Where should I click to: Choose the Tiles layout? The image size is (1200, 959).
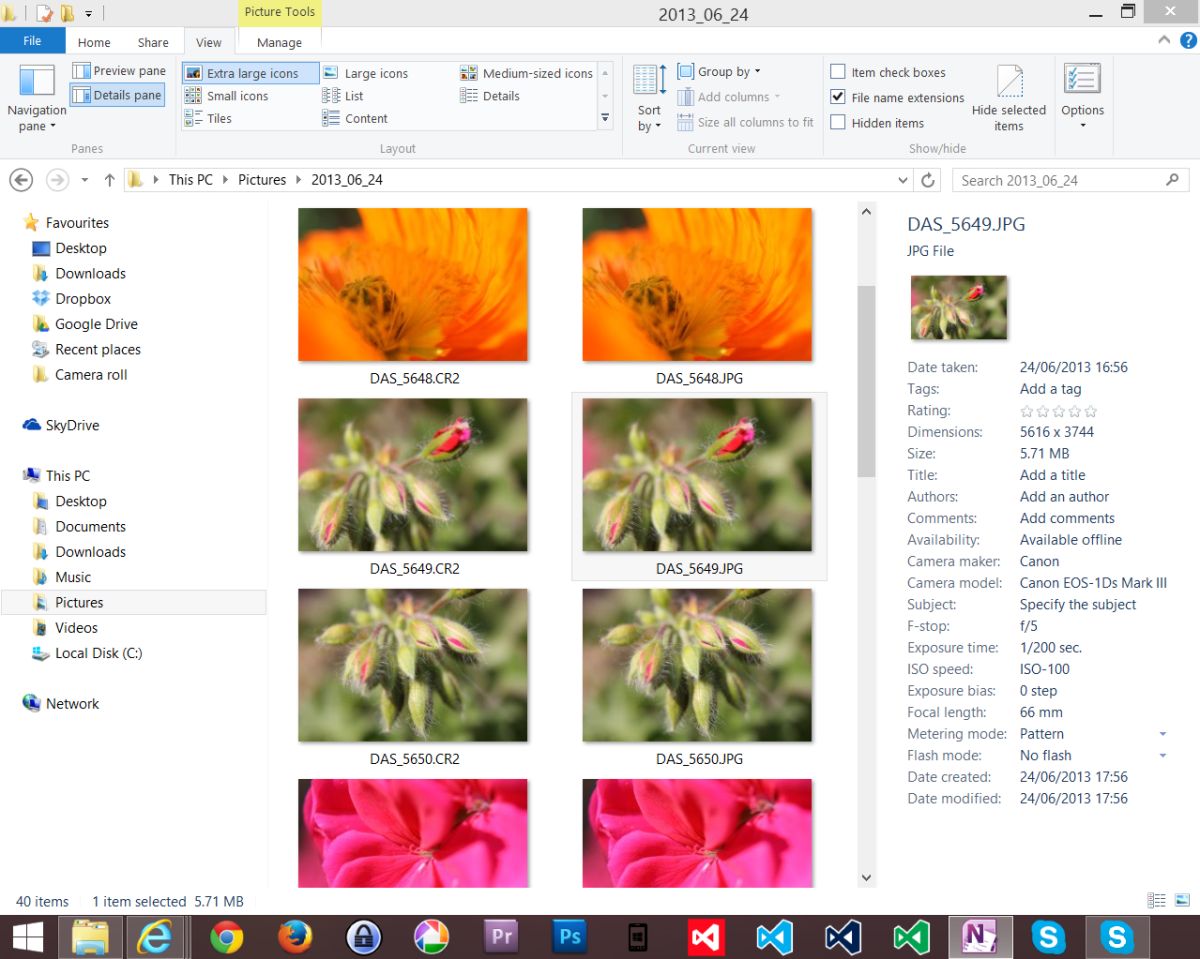pos(207,118)
